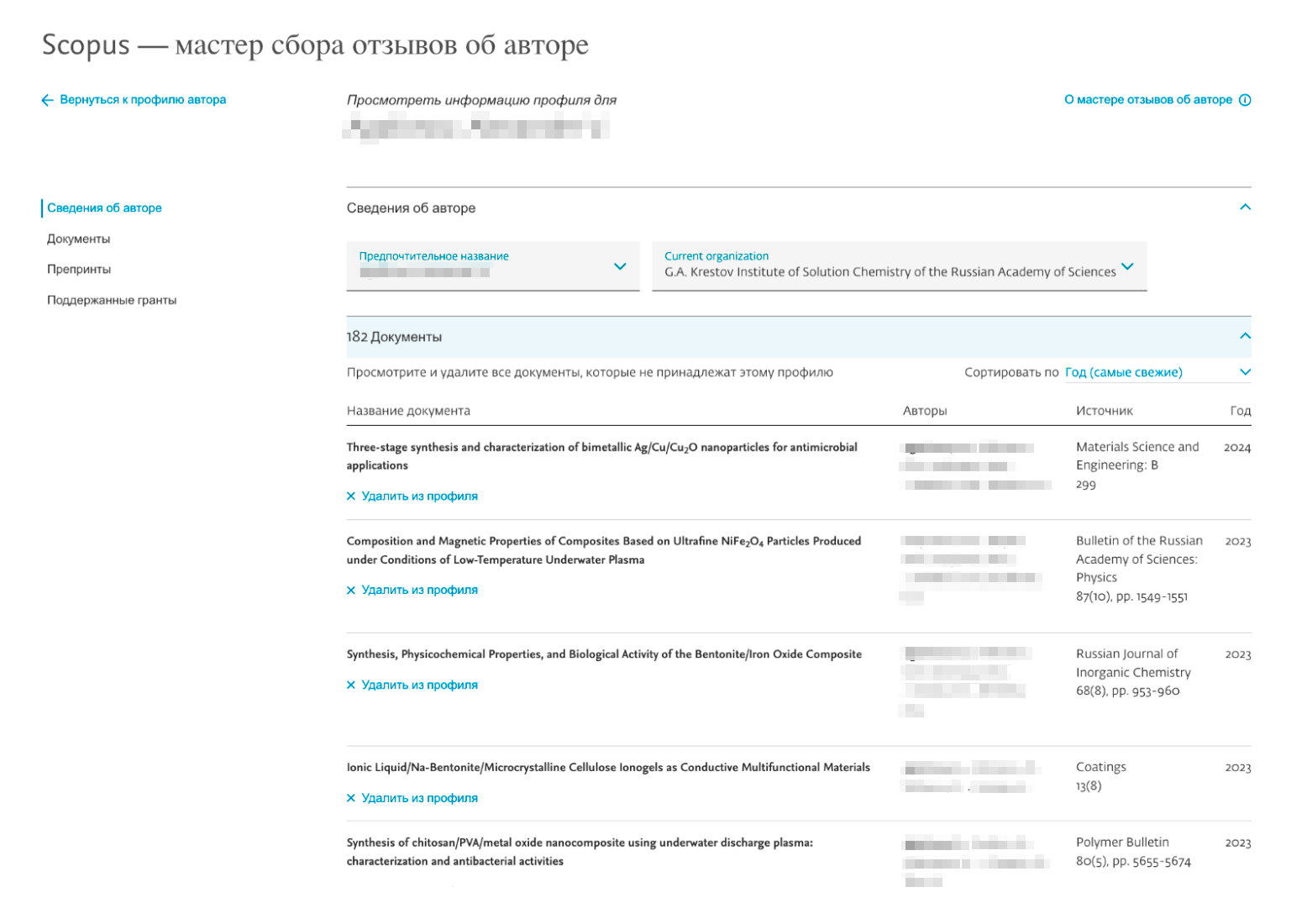Click the Composition and Magnetic Properties title

pyautogui.click(x=603, y=551)
